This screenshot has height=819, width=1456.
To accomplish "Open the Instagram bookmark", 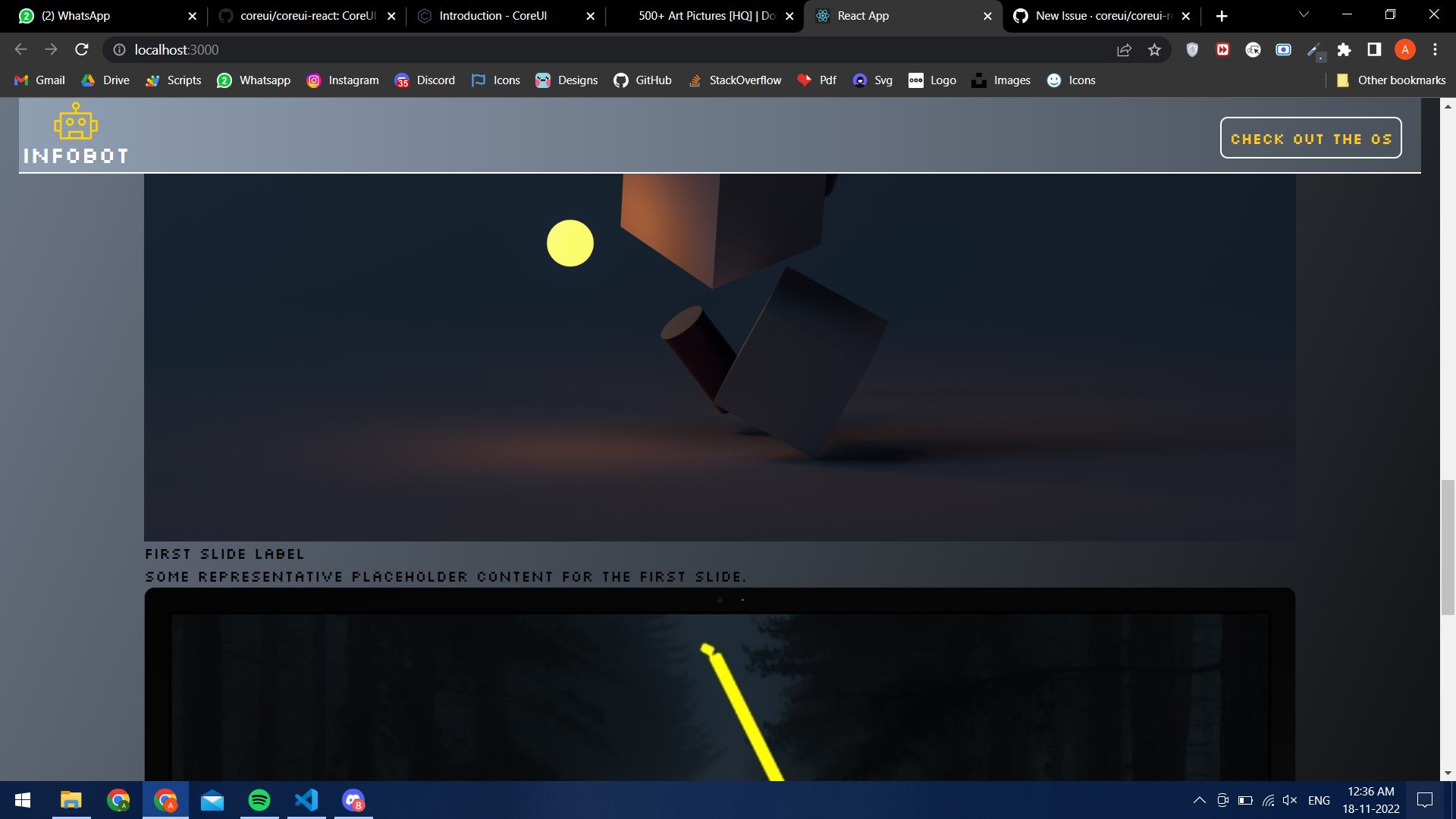I will pos(343,80).
